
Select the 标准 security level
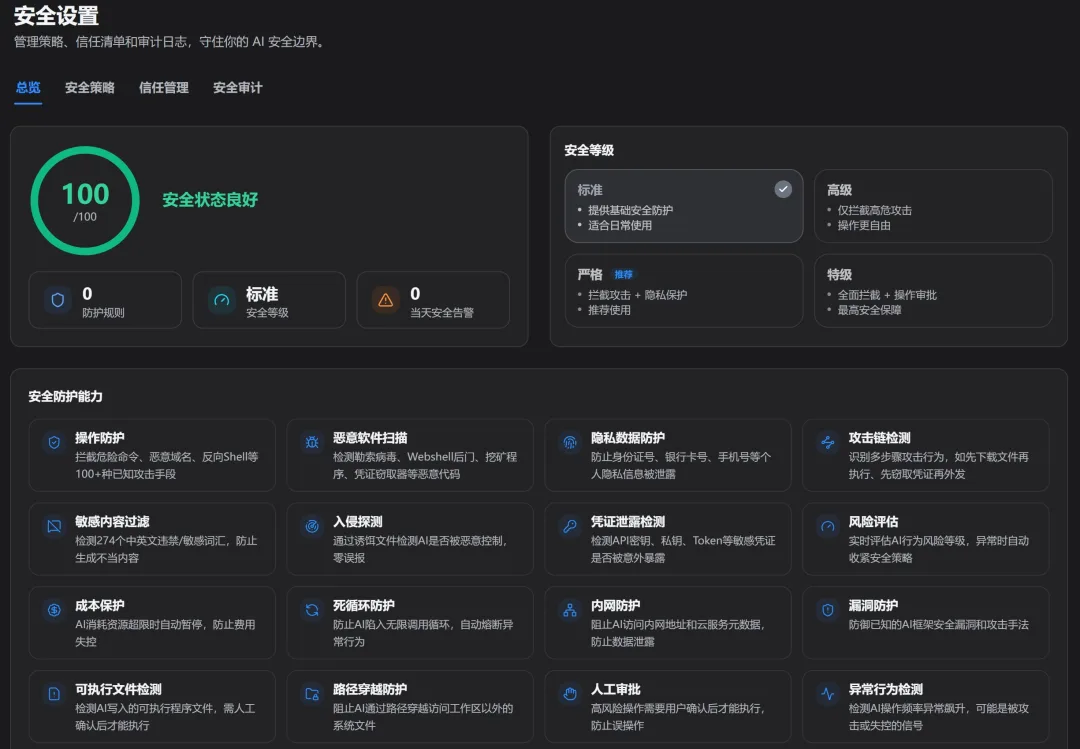[684, 206]
